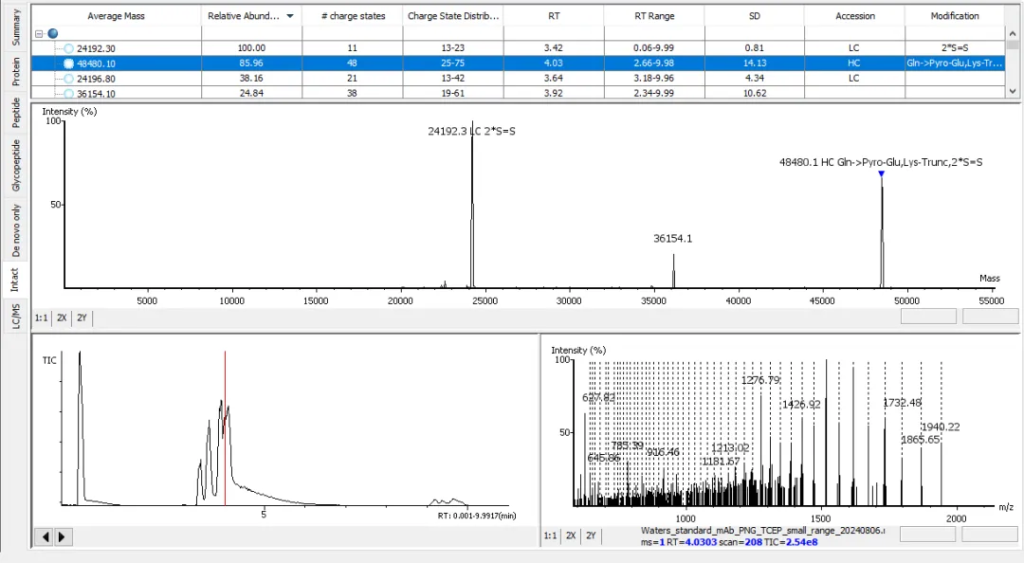1024x563 pixels.
Task: Click the blue peak marker at 48480.1
Action: click(x=881, y=175)
